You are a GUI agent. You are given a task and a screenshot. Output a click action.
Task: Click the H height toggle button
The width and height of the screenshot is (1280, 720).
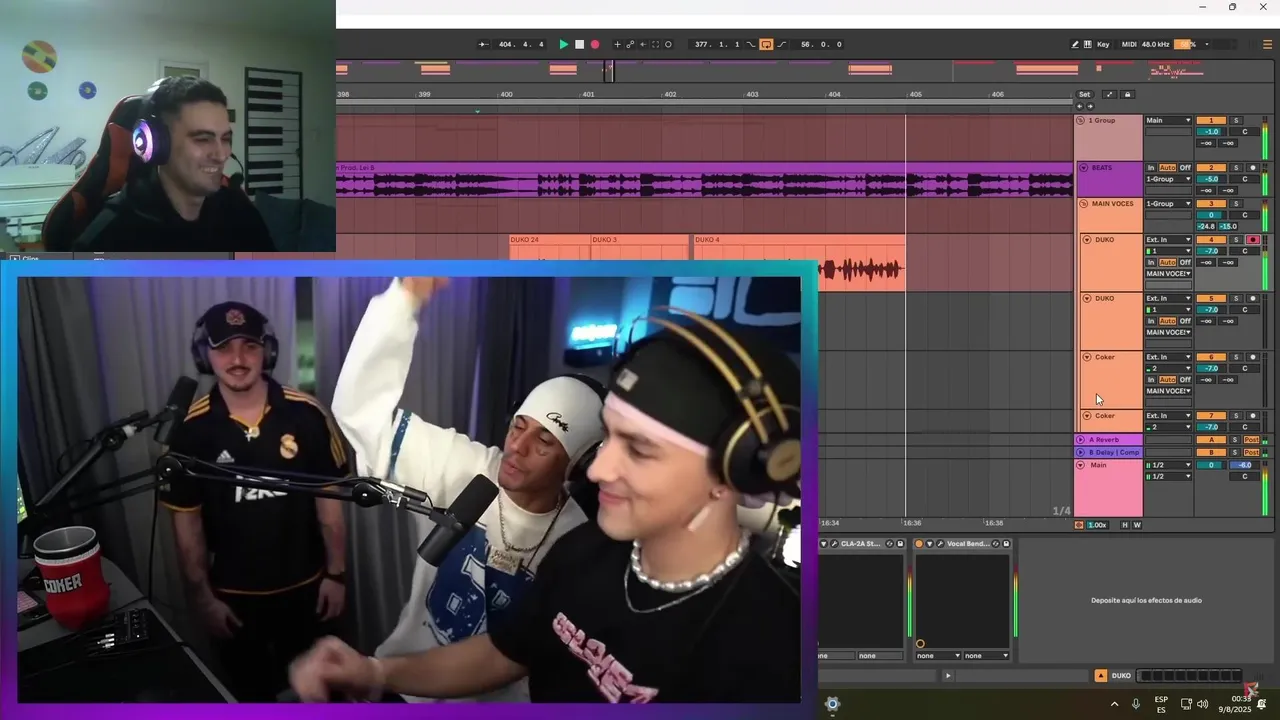click(1125, 525)
